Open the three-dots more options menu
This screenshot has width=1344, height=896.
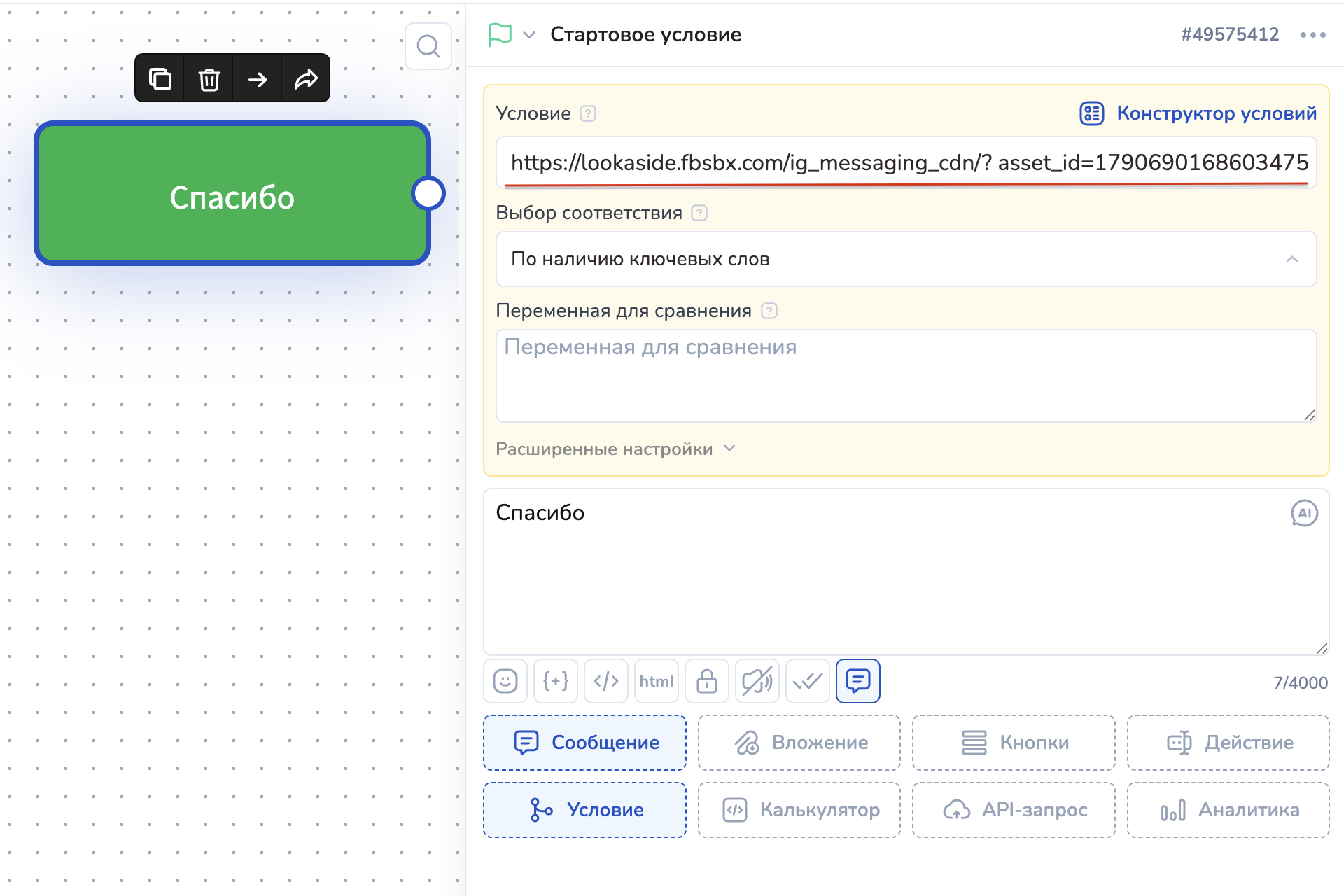1312,35
